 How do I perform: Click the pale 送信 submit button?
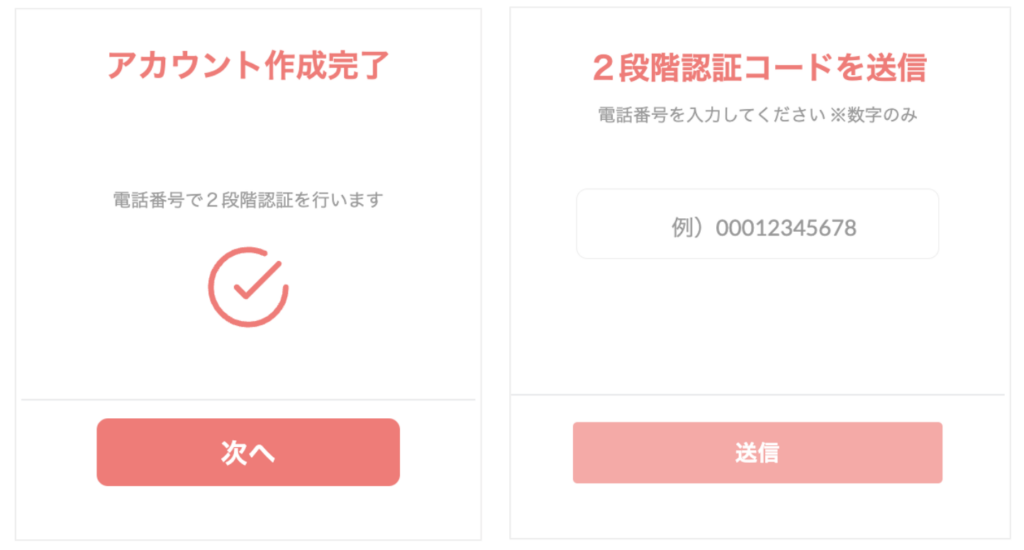(x=758, y=453)
